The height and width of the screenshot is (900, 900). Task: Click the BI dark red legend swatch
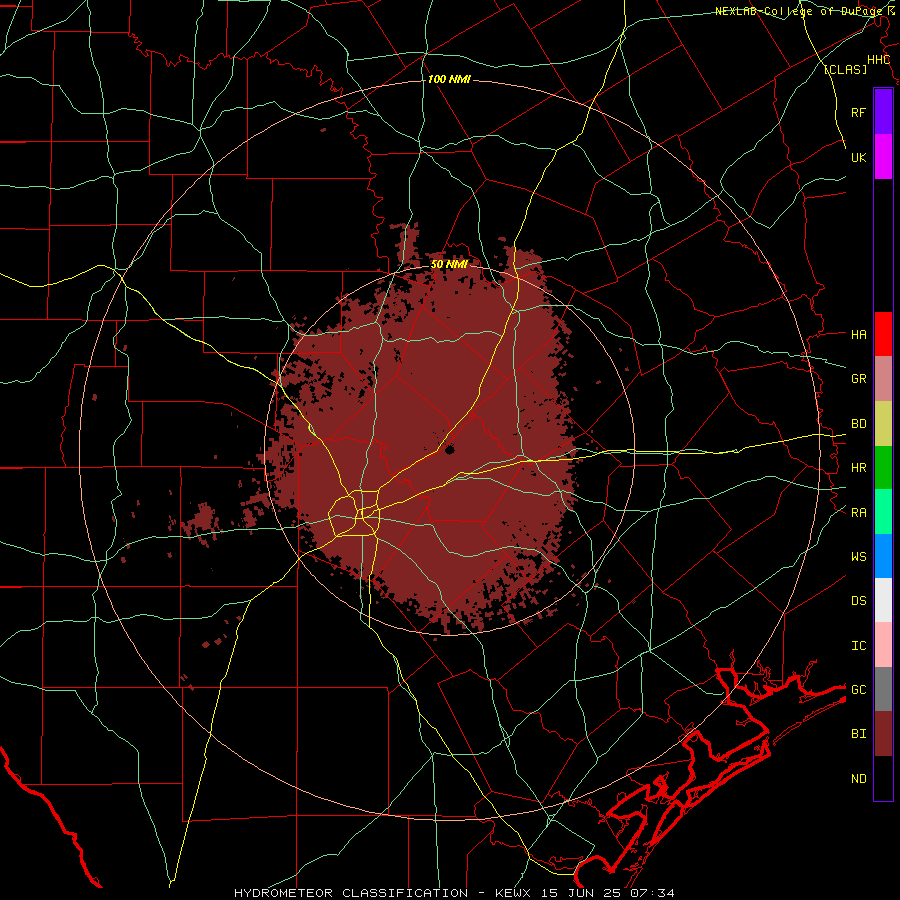coord(883,734)
